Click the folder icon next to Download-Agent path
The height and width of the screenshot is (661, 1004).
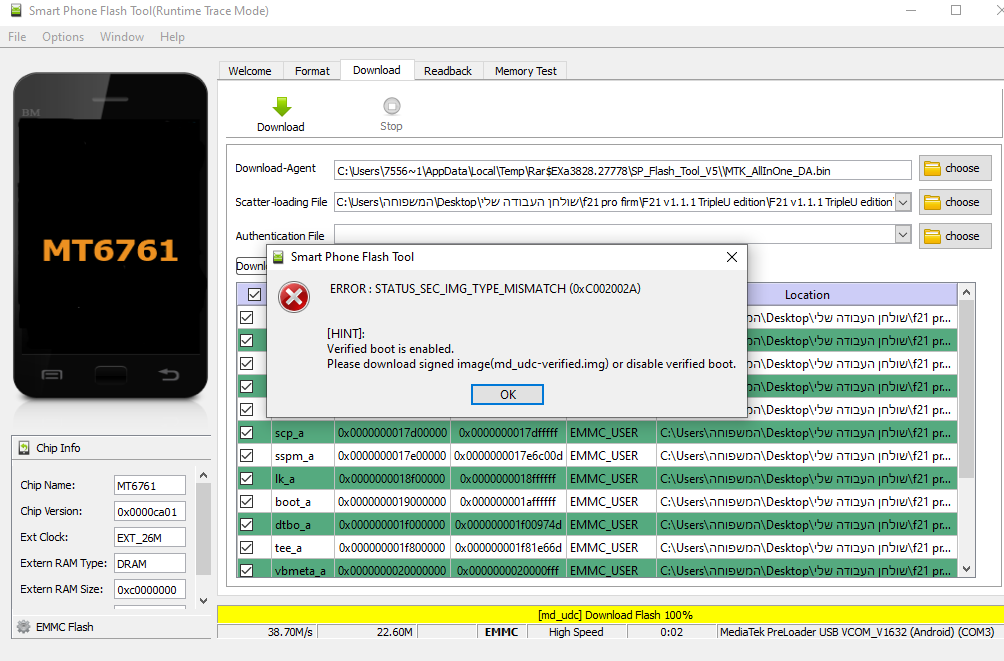(932, 168)
